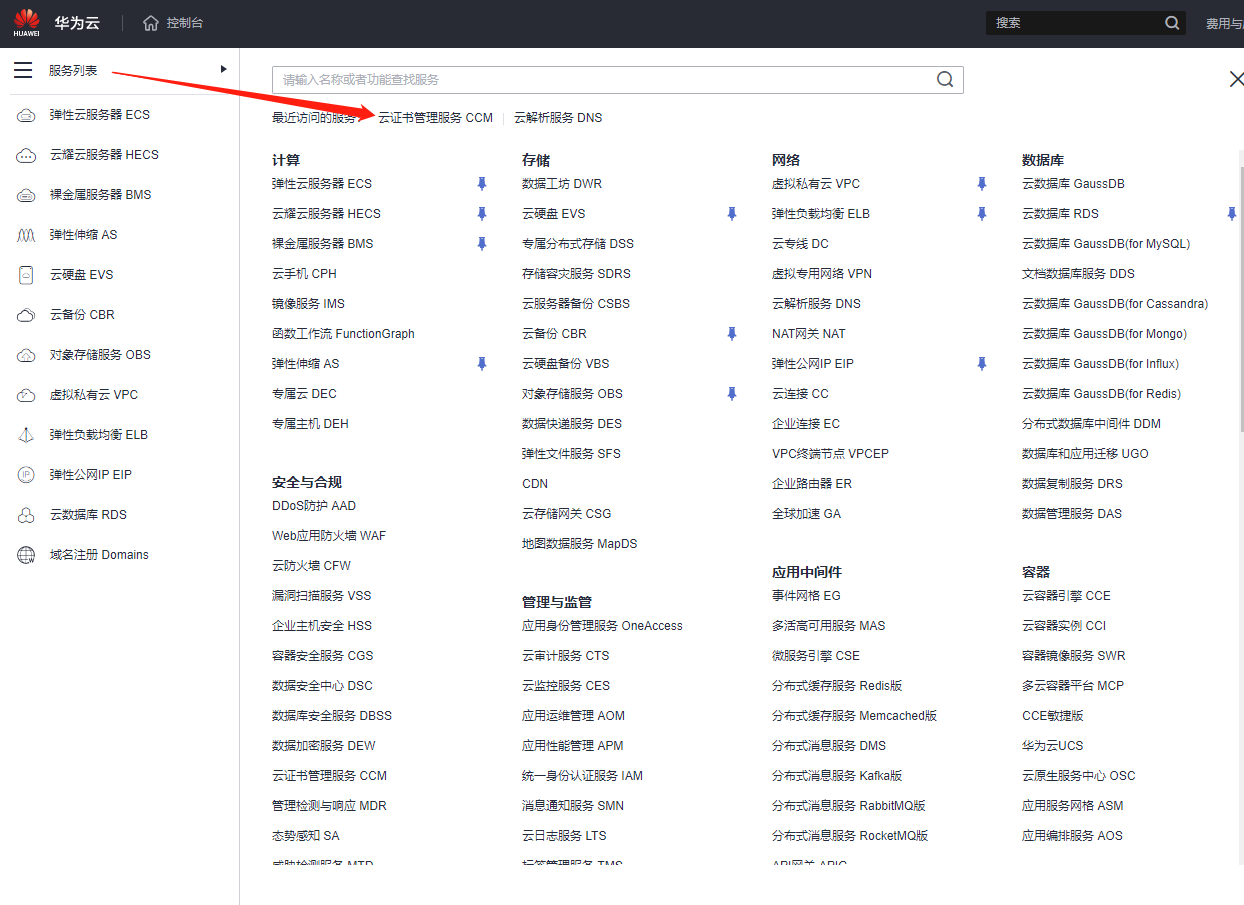
Task: Open the hamburger service list menu
Action: point(23,70)
